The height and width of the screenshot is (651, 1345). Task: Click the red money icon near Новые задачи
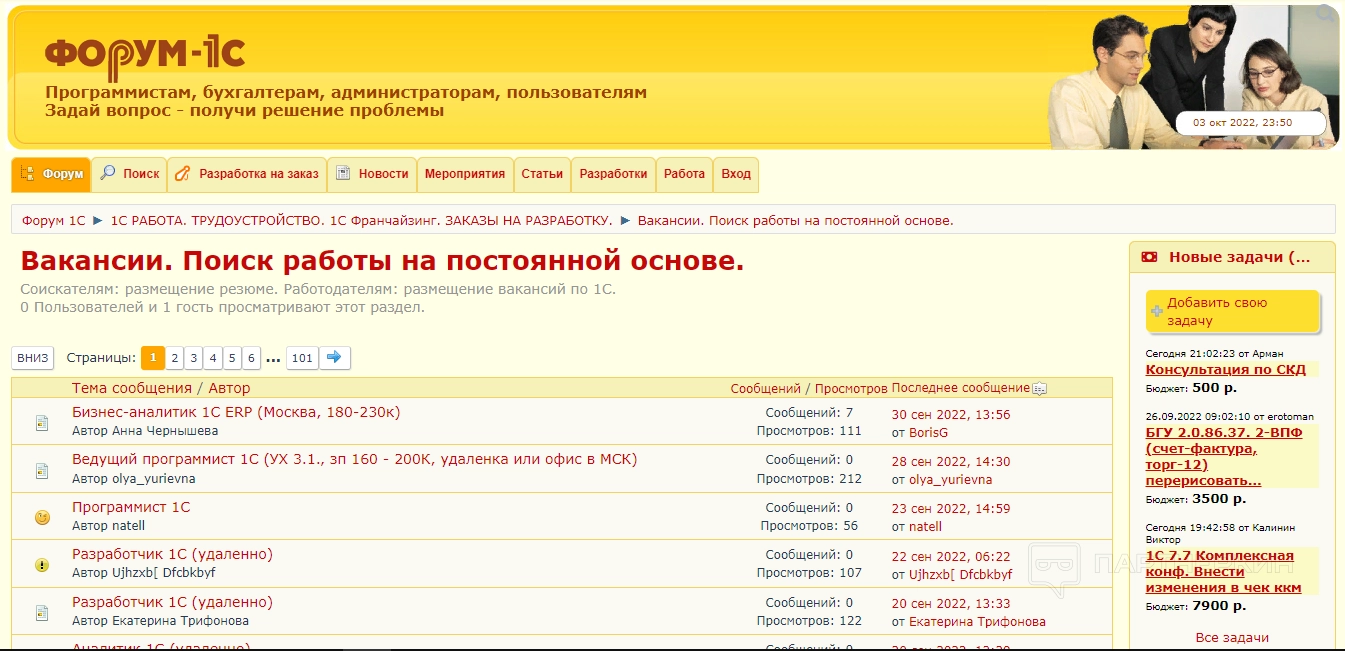[x=1149, y=257]
